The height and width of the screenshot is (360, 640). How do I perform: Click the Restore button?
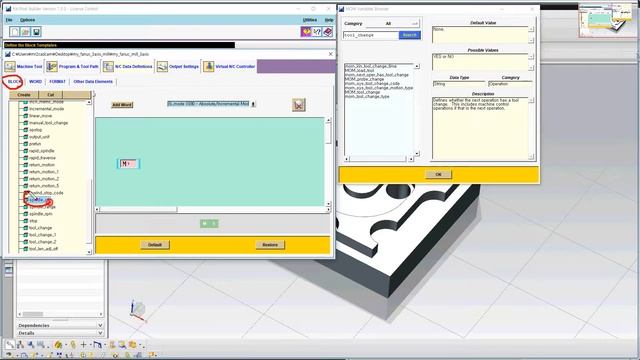click(270, 245)
